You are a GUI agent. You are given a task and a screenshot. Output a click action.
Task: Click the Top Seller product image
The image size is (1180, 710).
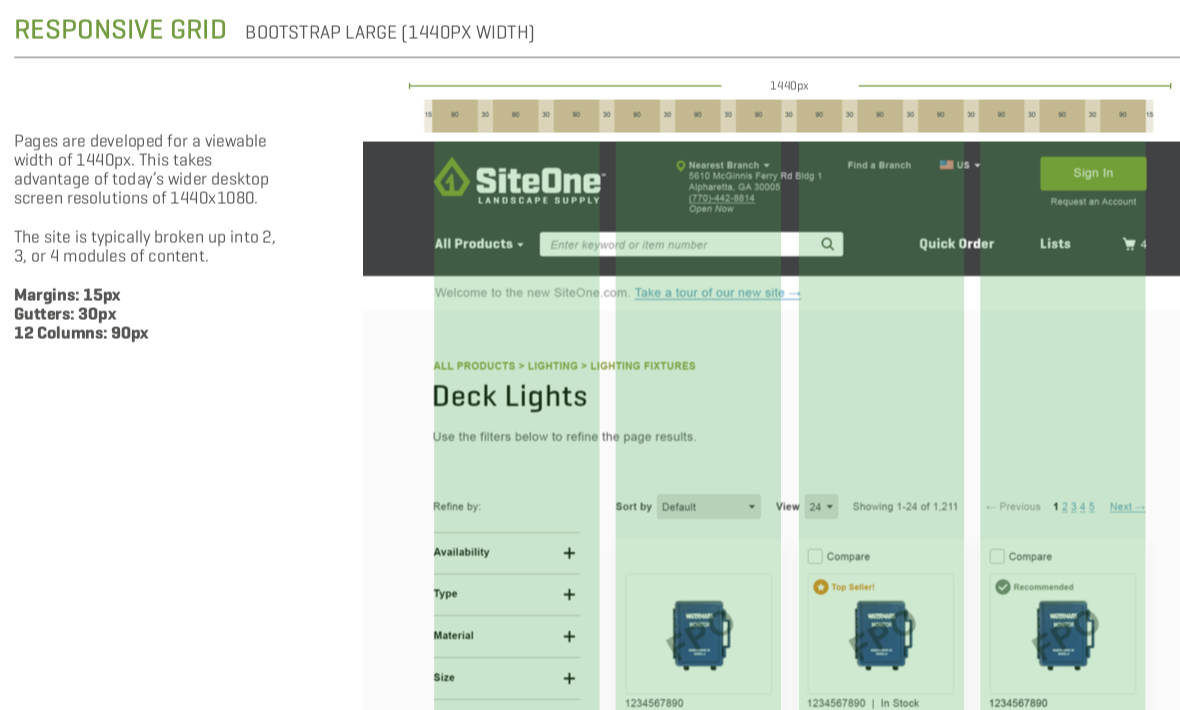pyautogui.click(x=882, y=635)
